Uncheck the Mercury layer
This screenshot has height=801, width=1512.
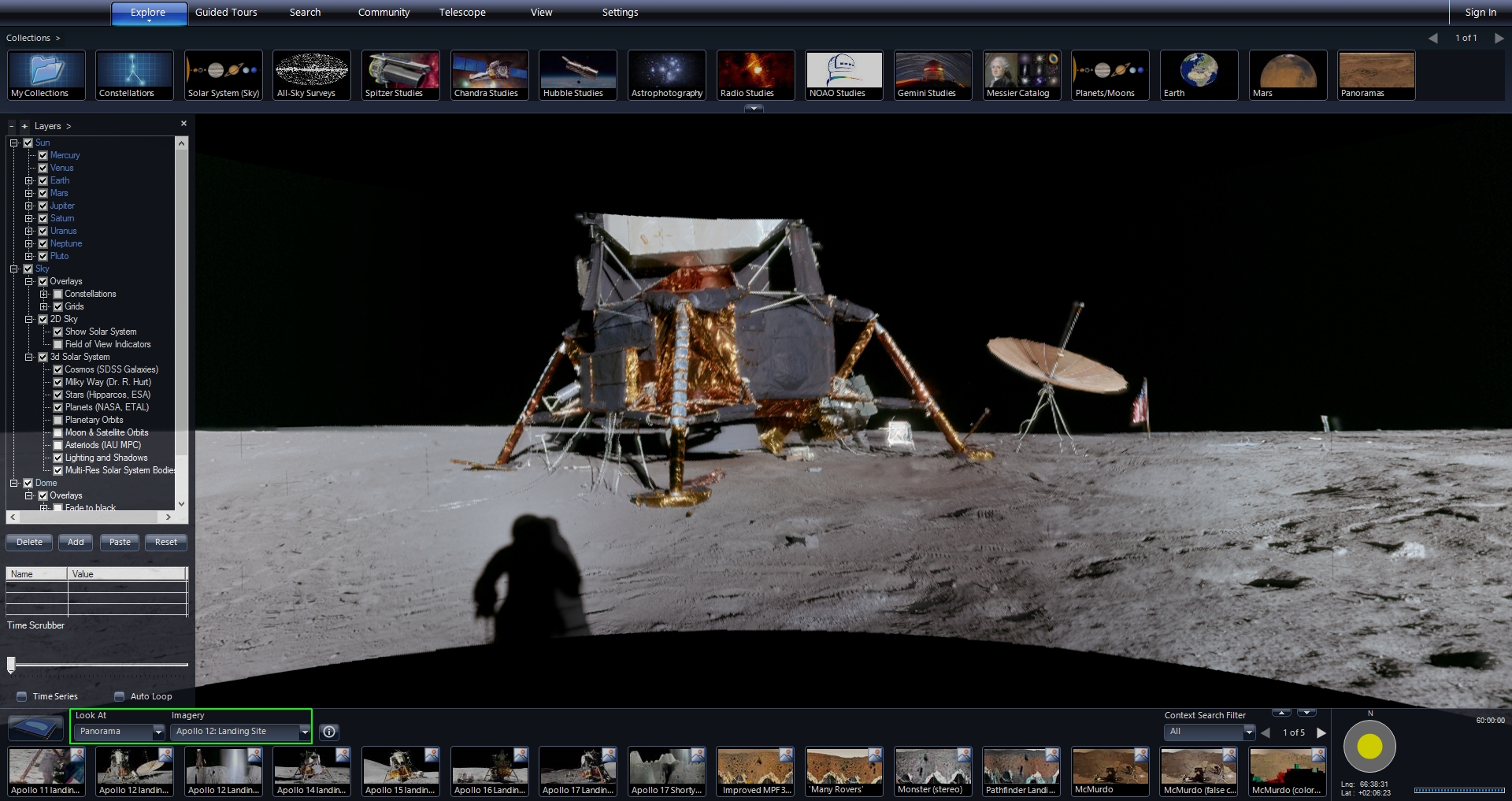pyautogui.click(x=43, y=155)
